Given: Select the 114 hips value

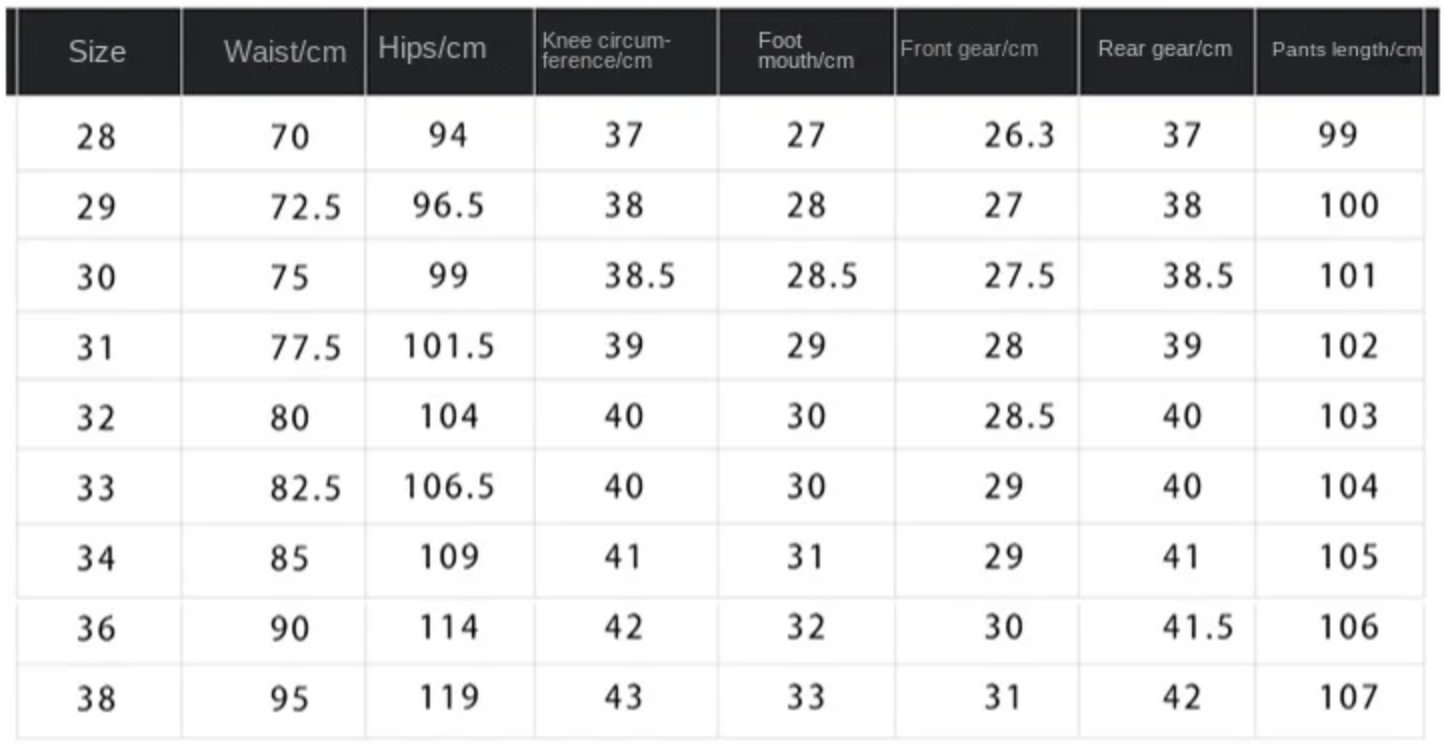Looking at the screenshot, I should pos(448,627).
